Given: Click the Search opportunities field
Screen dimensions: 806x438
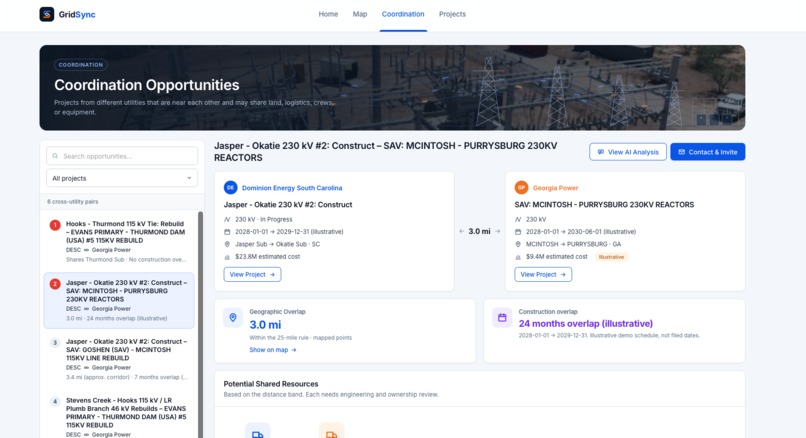Looking at the screenshot, I should tap(122, 156).
